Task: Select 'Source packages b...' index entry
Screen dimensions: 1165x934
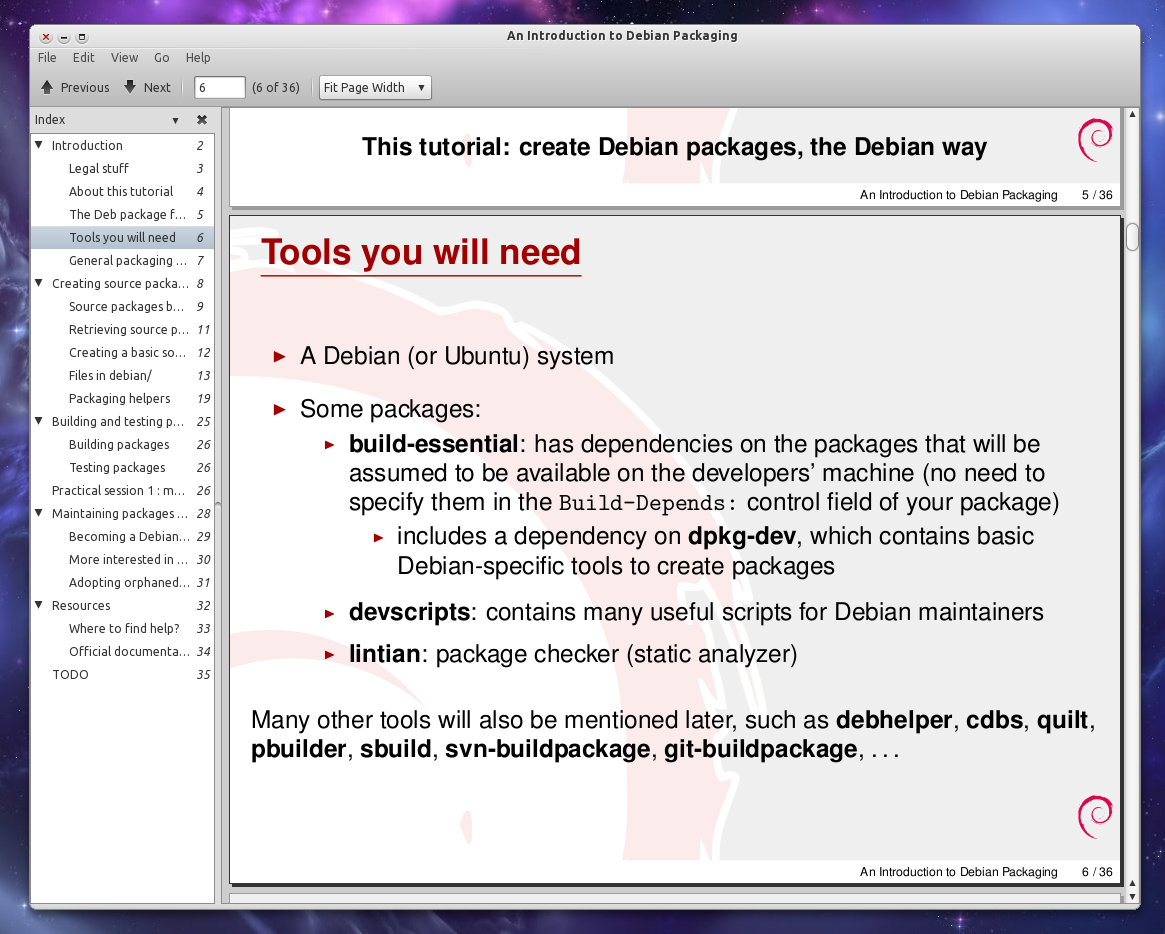Action: [123, 307]
